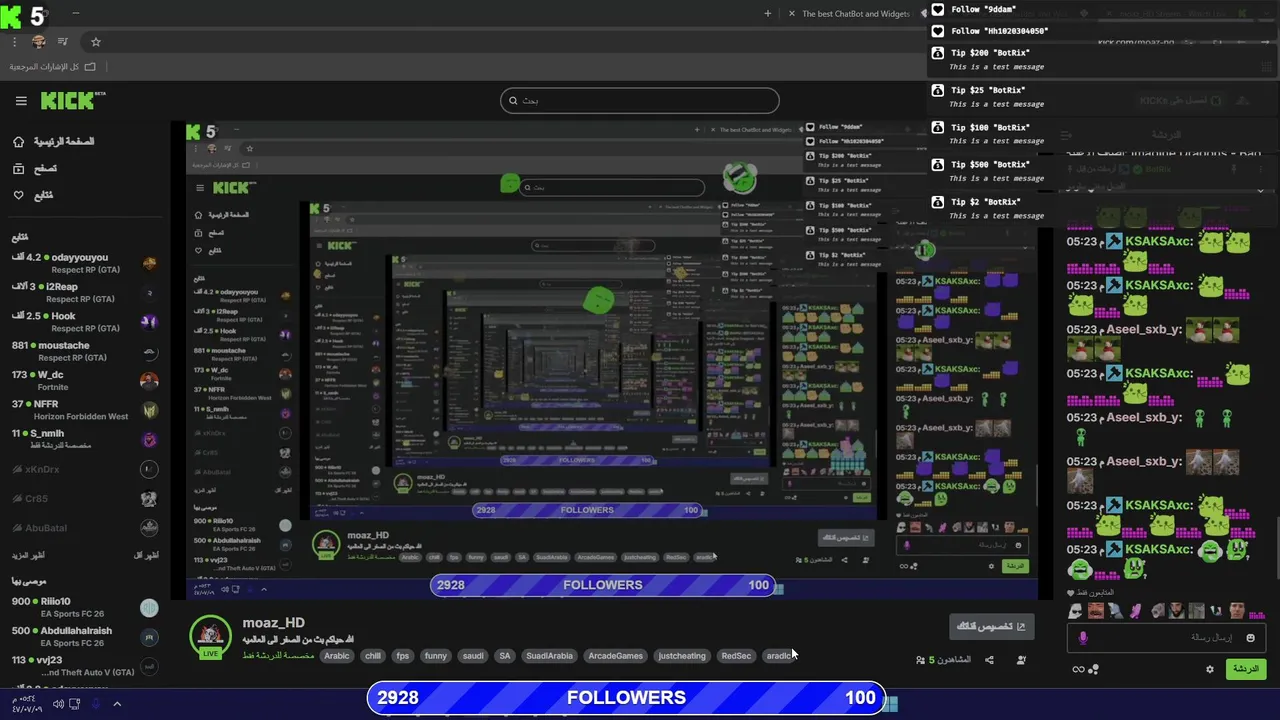Screen dimensions: 1280x720
Task: Open offline channel Cr85
Action: click(82, 498)
